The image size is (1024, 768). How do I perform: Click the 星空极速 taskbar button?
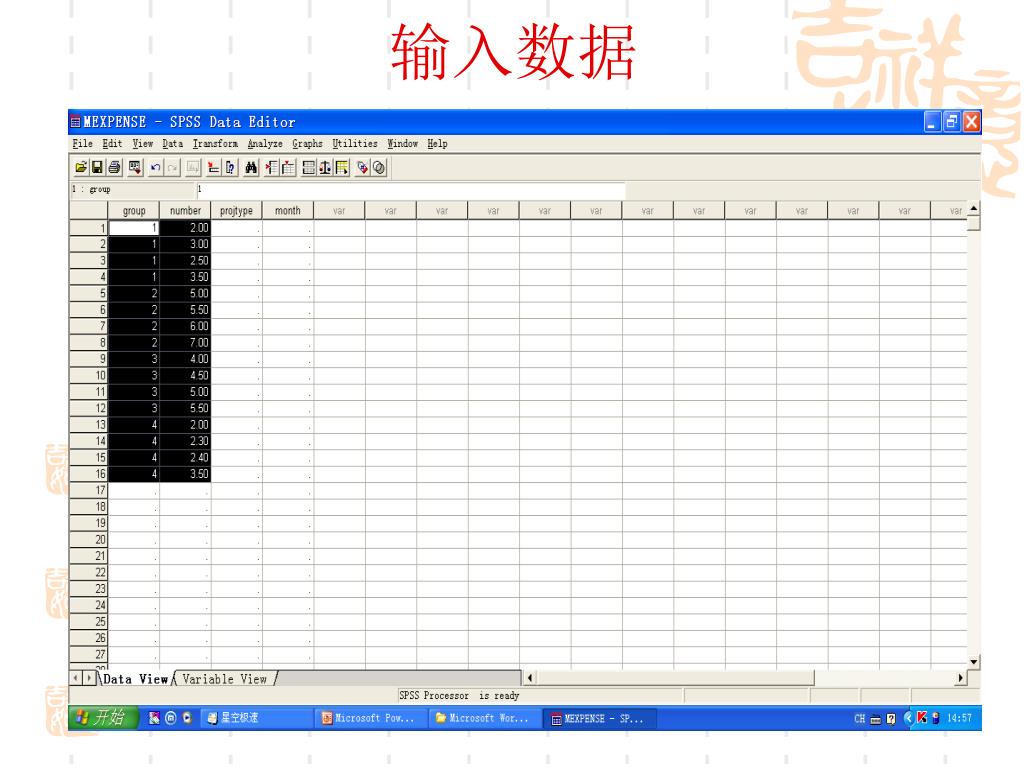coord(255,718)
